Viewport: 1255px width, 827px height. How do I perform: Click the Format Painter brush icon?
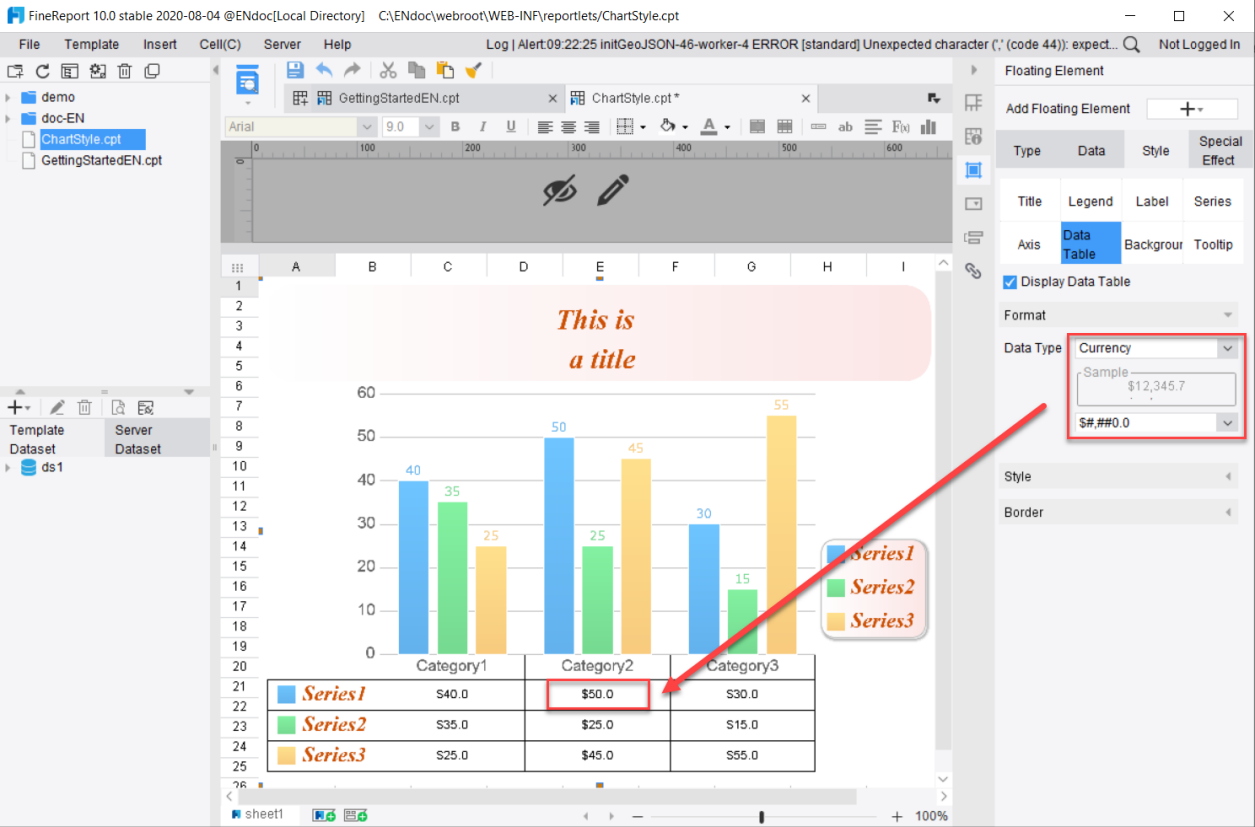[x=474, y=70]
